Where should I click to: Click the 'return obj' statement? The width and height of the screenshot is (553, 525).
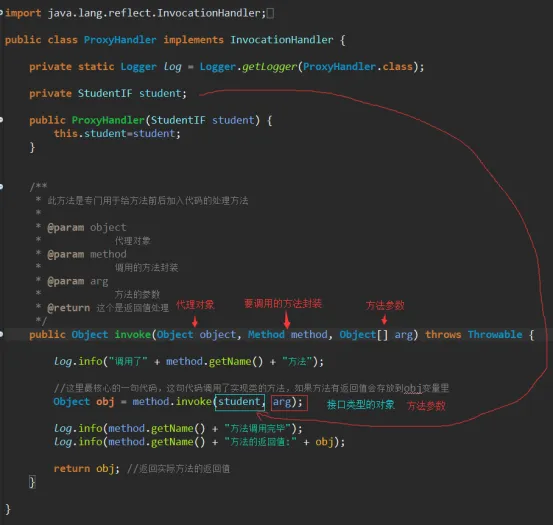[86, 469]
